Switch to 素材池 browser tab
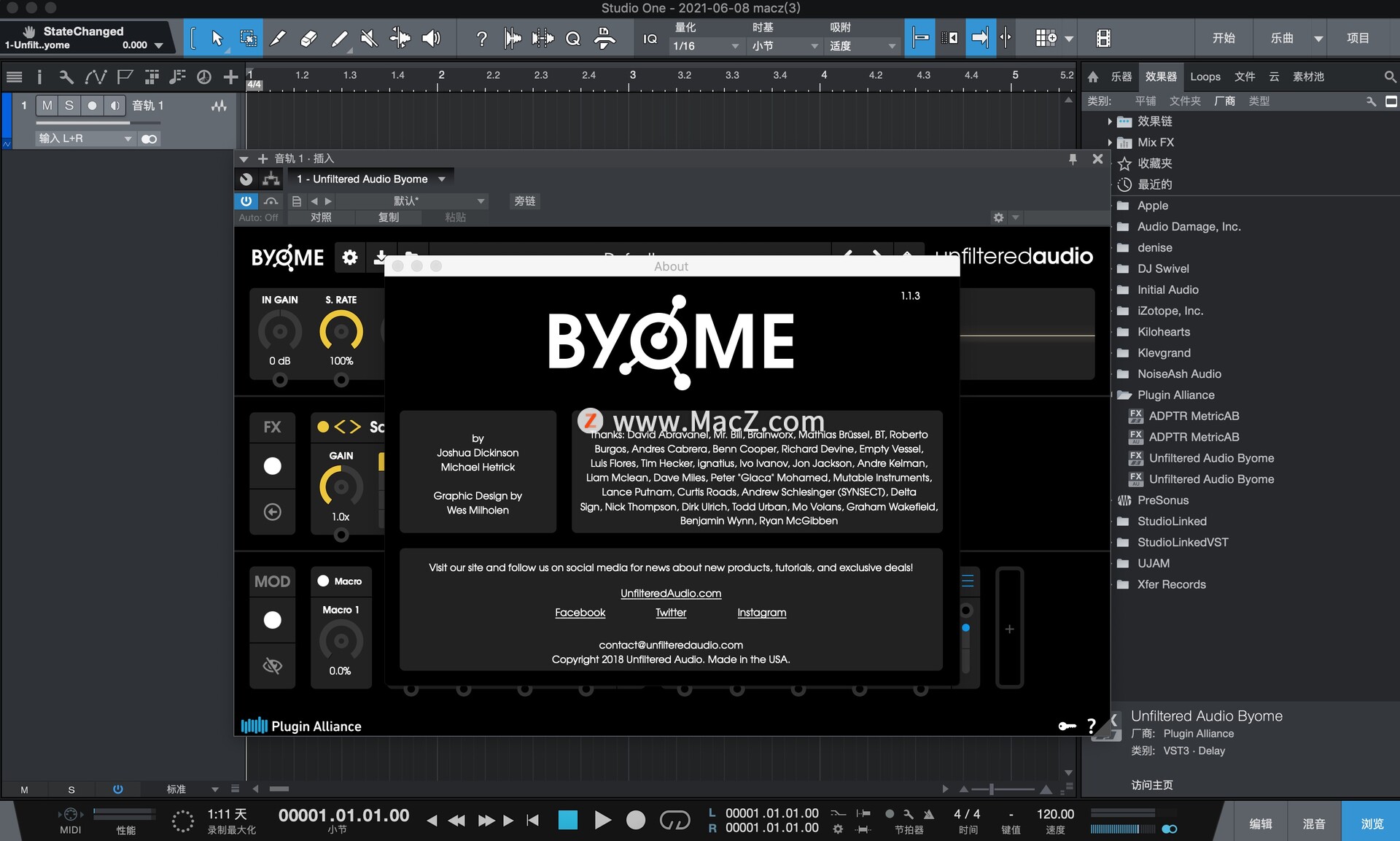The height and width of the screenshot is (841, 1400). click(x=1308, y=77)
